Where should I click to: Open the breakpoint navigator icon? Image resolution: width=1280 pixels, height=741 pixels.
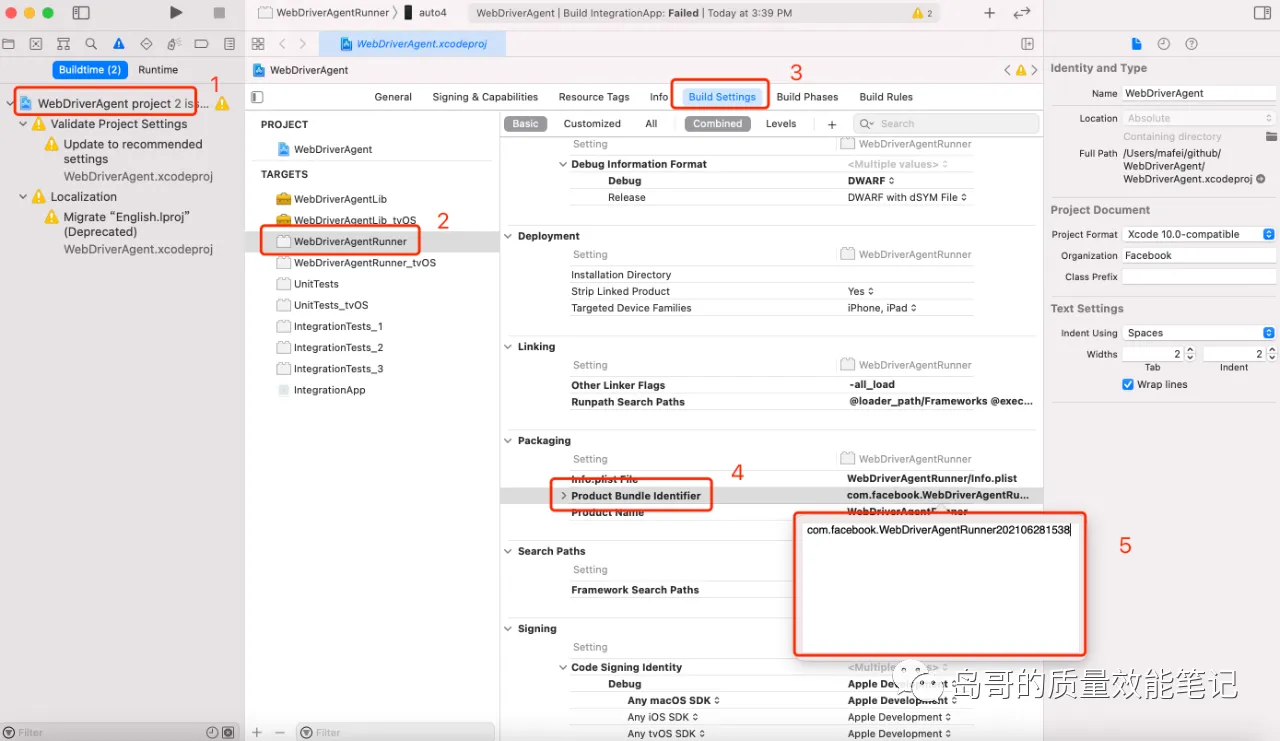201,44
